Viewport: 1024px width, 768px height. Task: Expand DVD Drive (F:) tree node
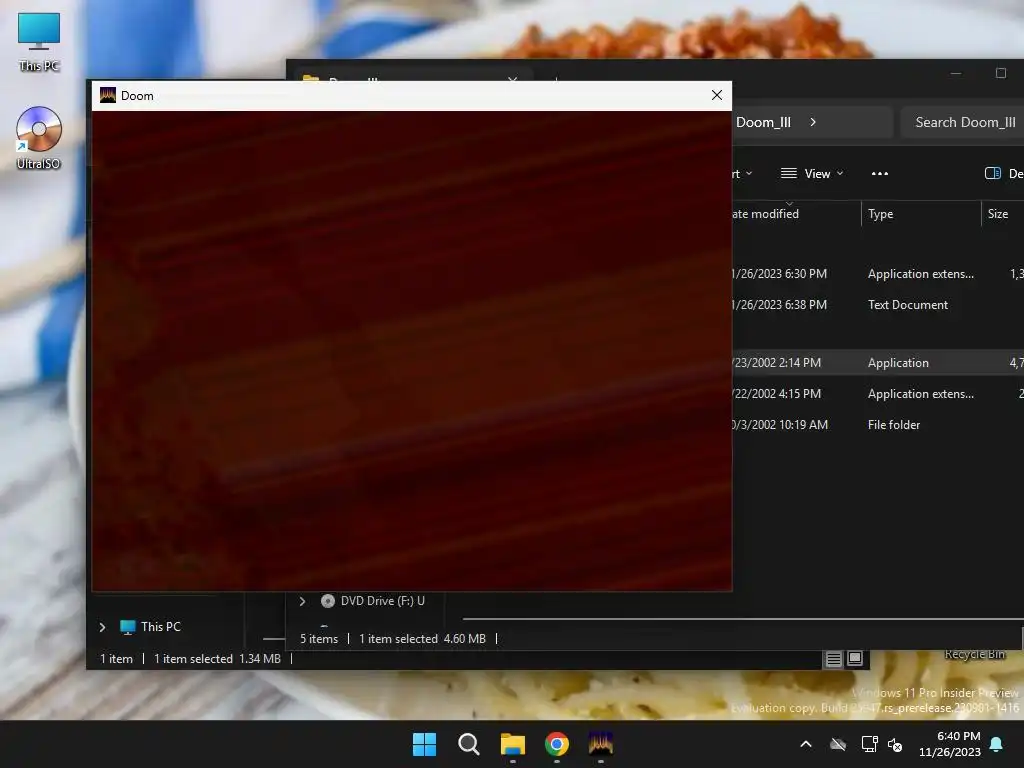(302, 601)
